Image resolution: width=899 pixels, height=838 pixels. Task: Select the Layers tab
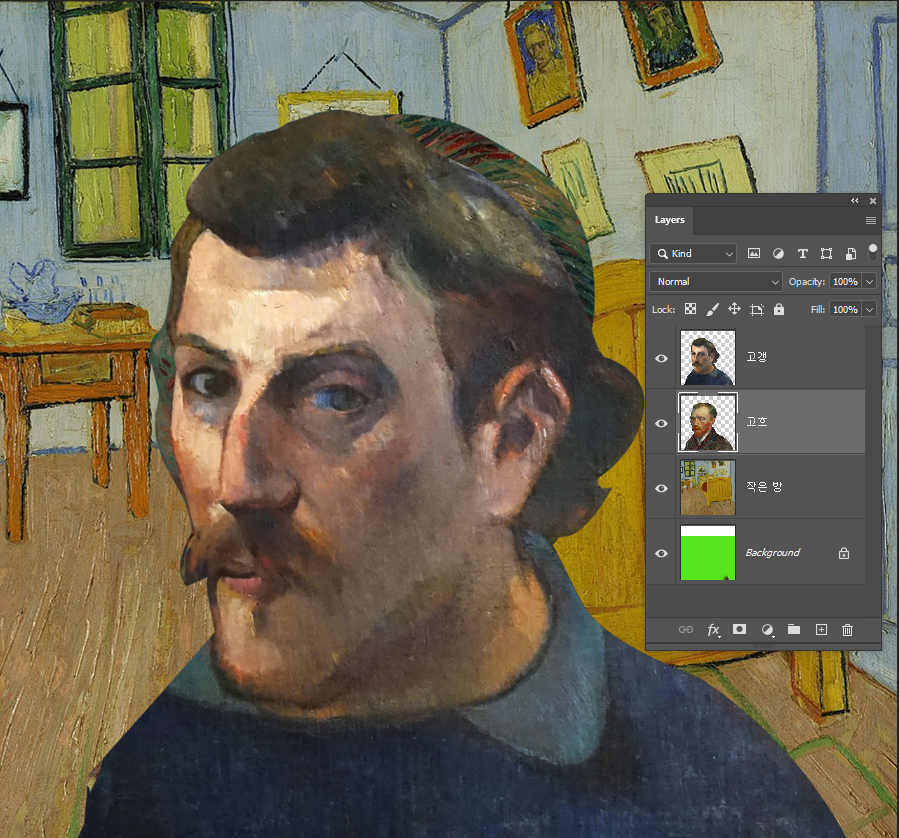(x=670, y=220)
